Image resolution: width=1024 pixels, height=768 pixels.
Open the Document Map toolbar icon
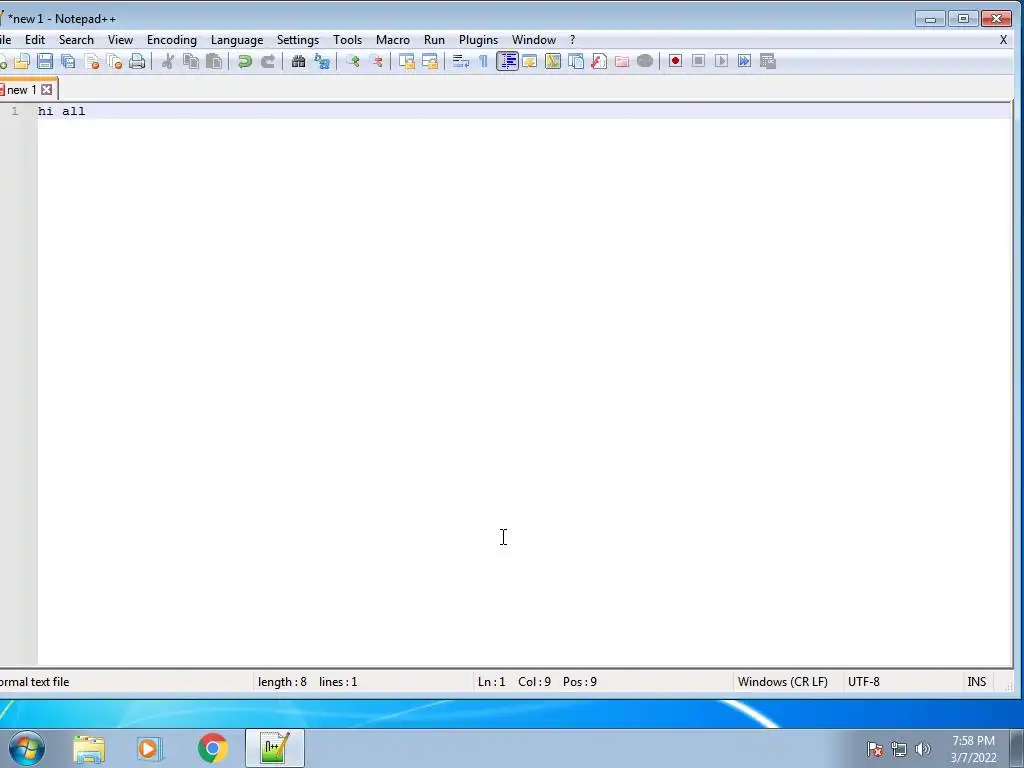pos(553,61)
